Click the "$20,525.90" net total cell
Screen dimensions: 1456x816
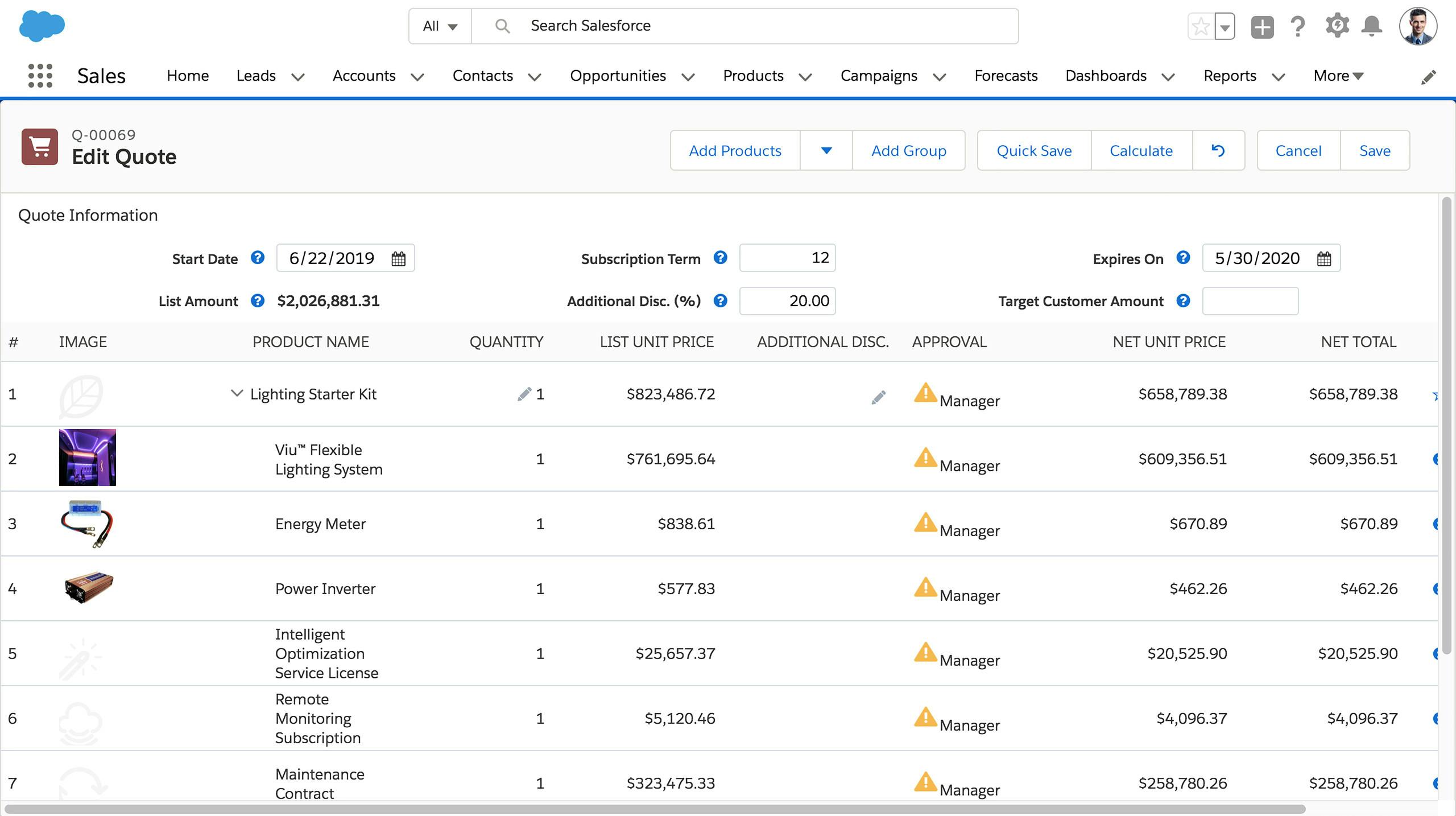click(1358, 653)
